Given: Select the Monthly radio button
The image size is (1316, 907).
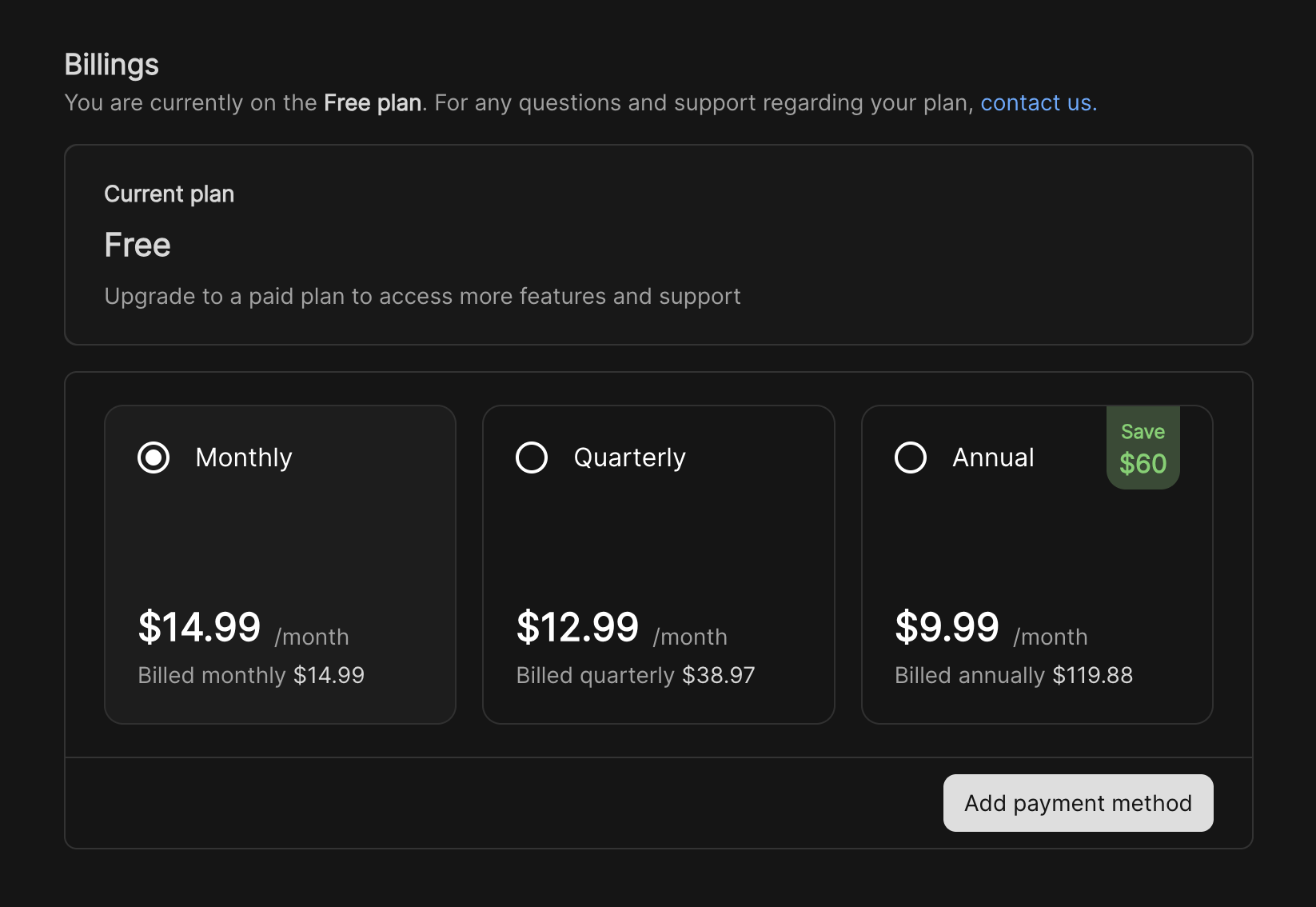Looking at the screenshot, I should (154, 457).
